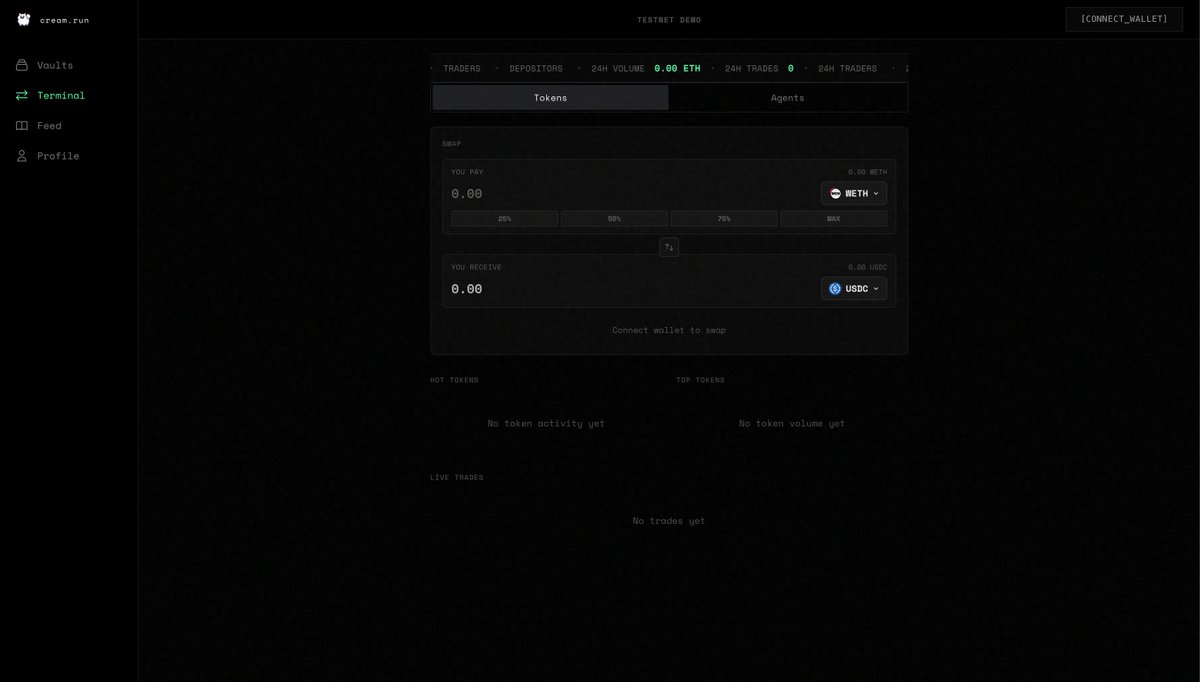Click the YOU RECEIVE label

(476, 267)
